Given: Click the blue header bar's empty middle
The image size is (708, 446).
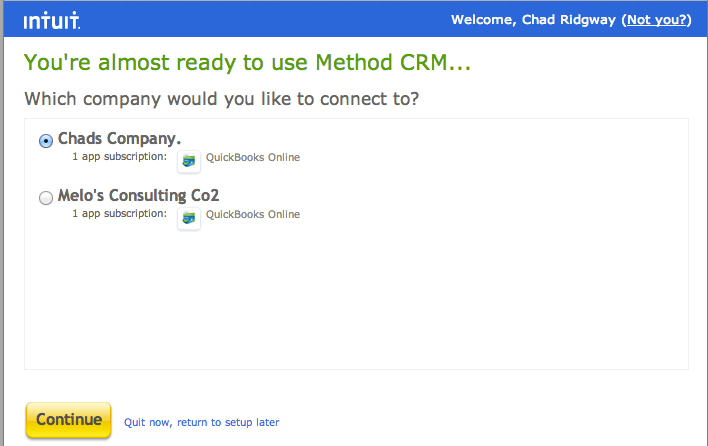Looking at the screenshot, I should pos(260,20).
